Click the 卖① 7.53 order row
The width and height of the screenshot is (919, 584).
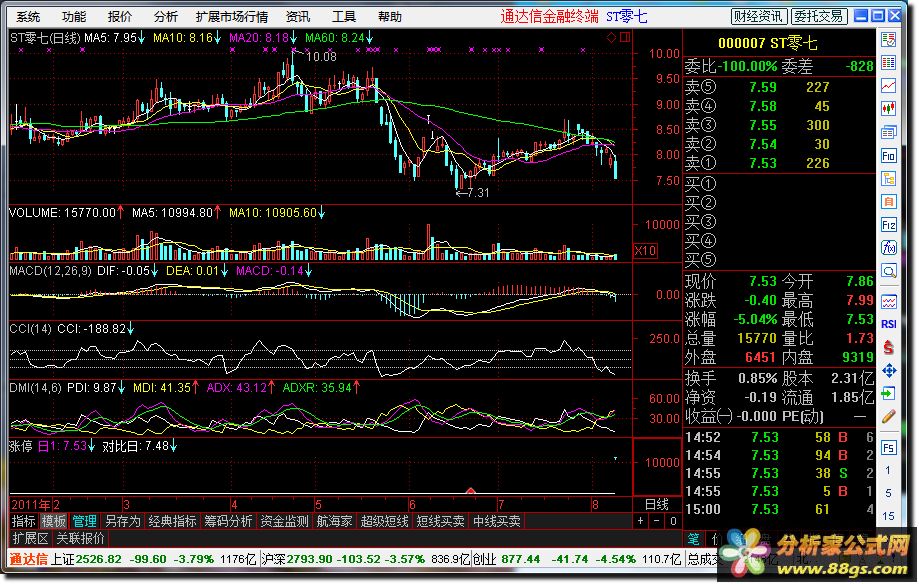pyautogui.click(x=779, y=163)
